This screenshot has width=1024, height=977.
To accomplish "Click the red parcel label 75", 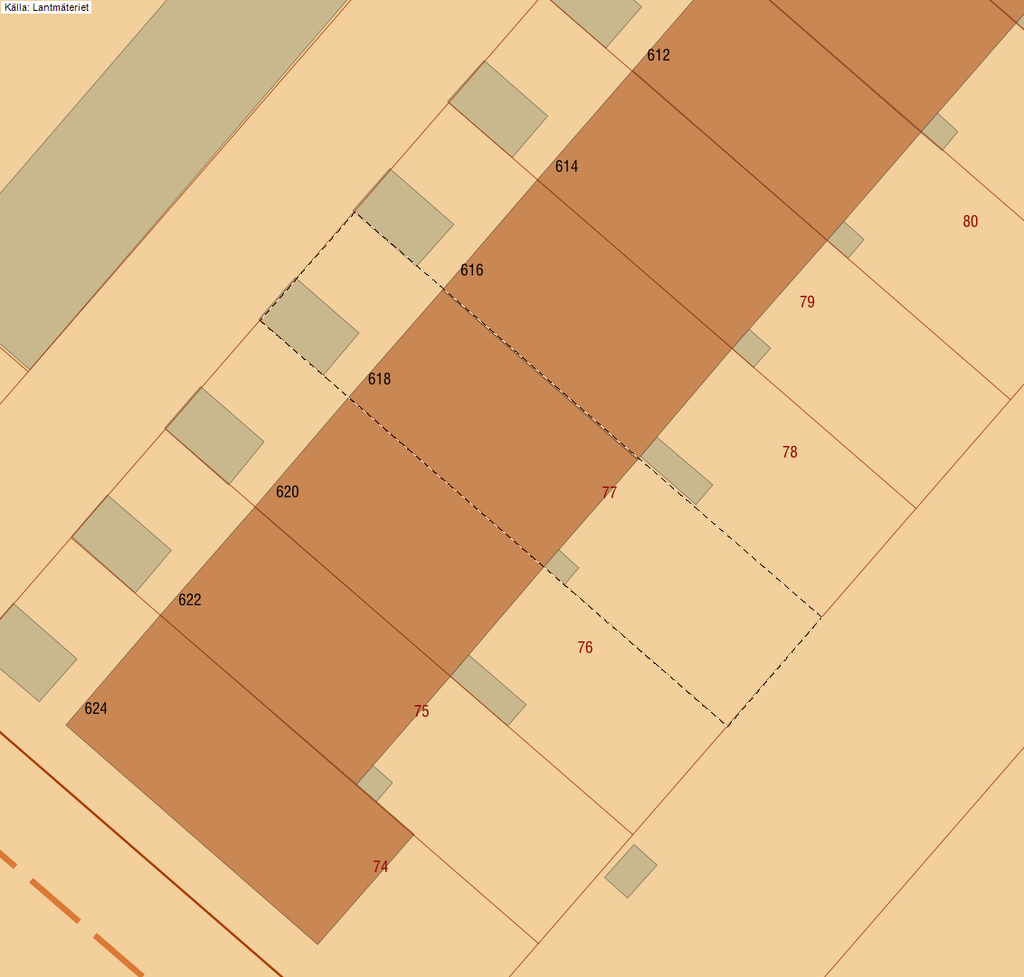I will (421, 712).
